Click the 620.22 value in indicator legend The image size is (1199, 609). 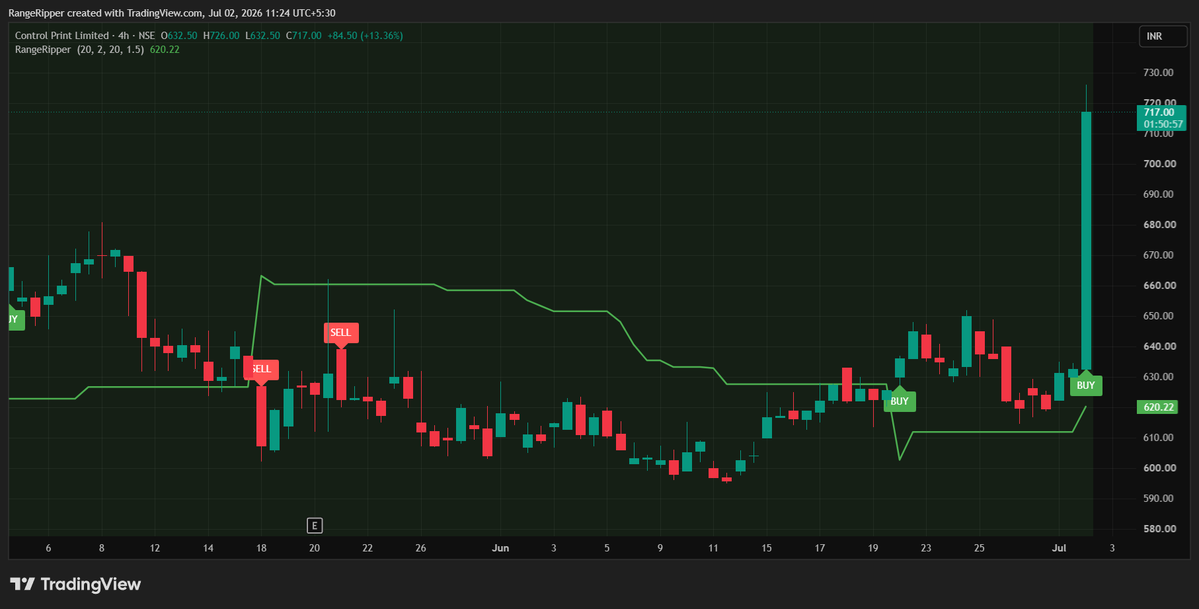164,50
